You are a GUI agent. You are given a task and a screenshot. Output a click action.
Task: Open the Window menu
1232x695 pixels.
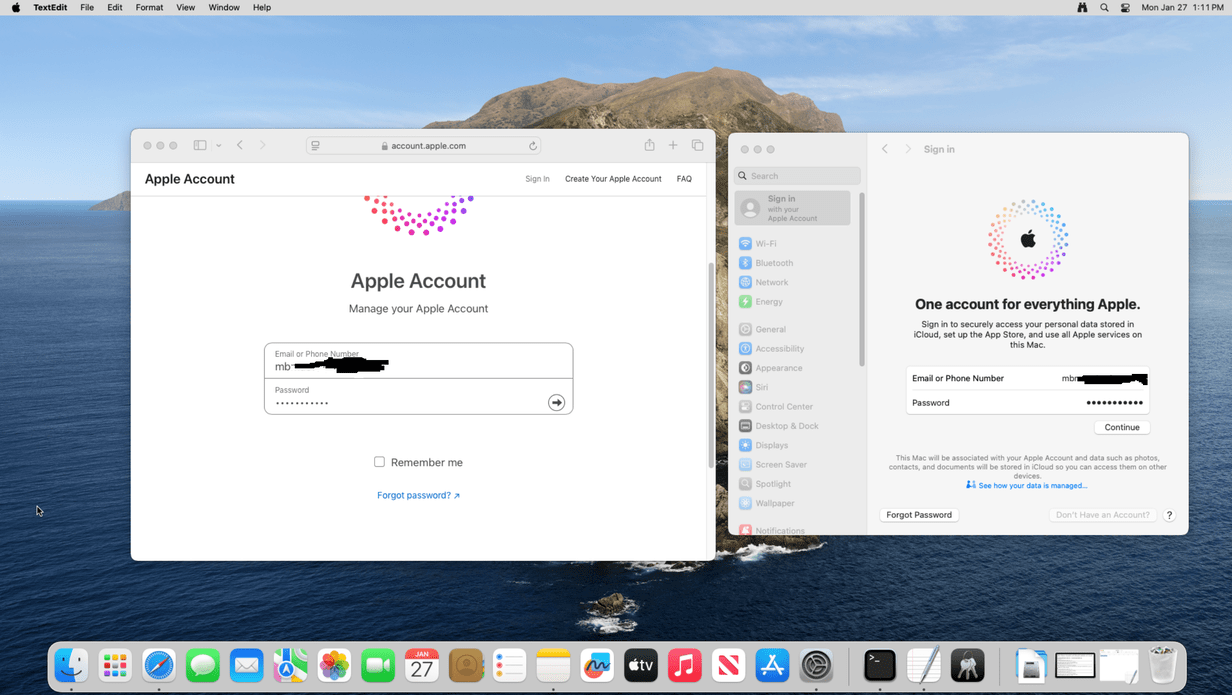click(x=224, y=7)
